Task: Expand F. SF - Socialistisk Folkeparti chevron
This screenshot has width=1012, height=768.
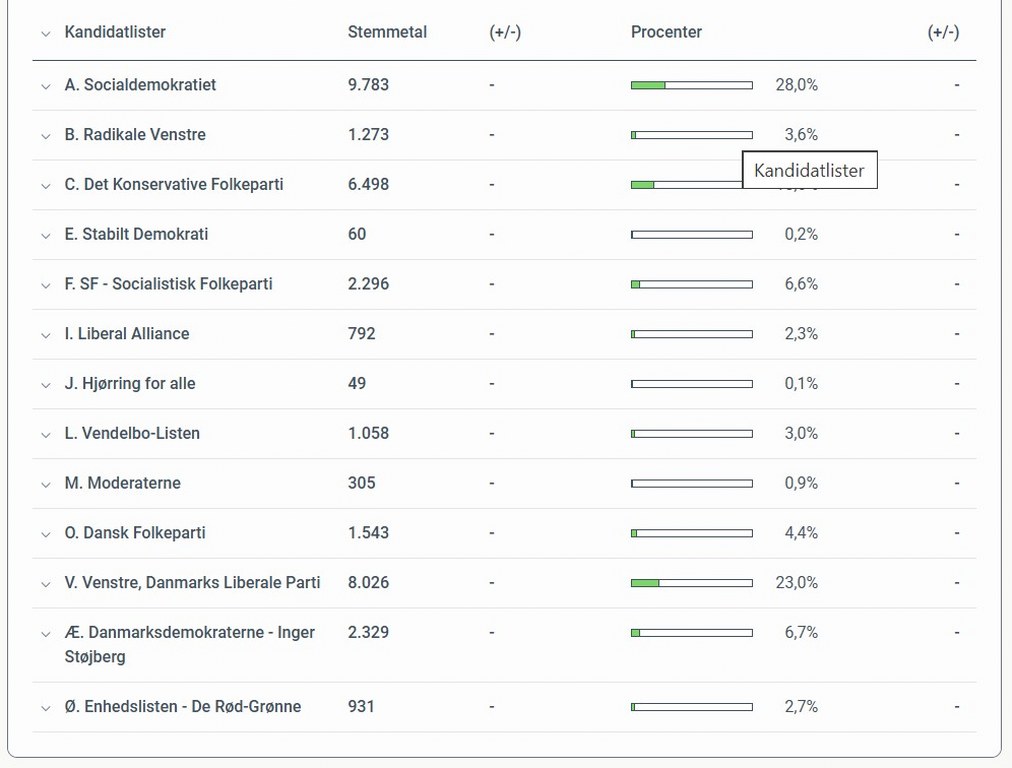Action: [45, 285]
